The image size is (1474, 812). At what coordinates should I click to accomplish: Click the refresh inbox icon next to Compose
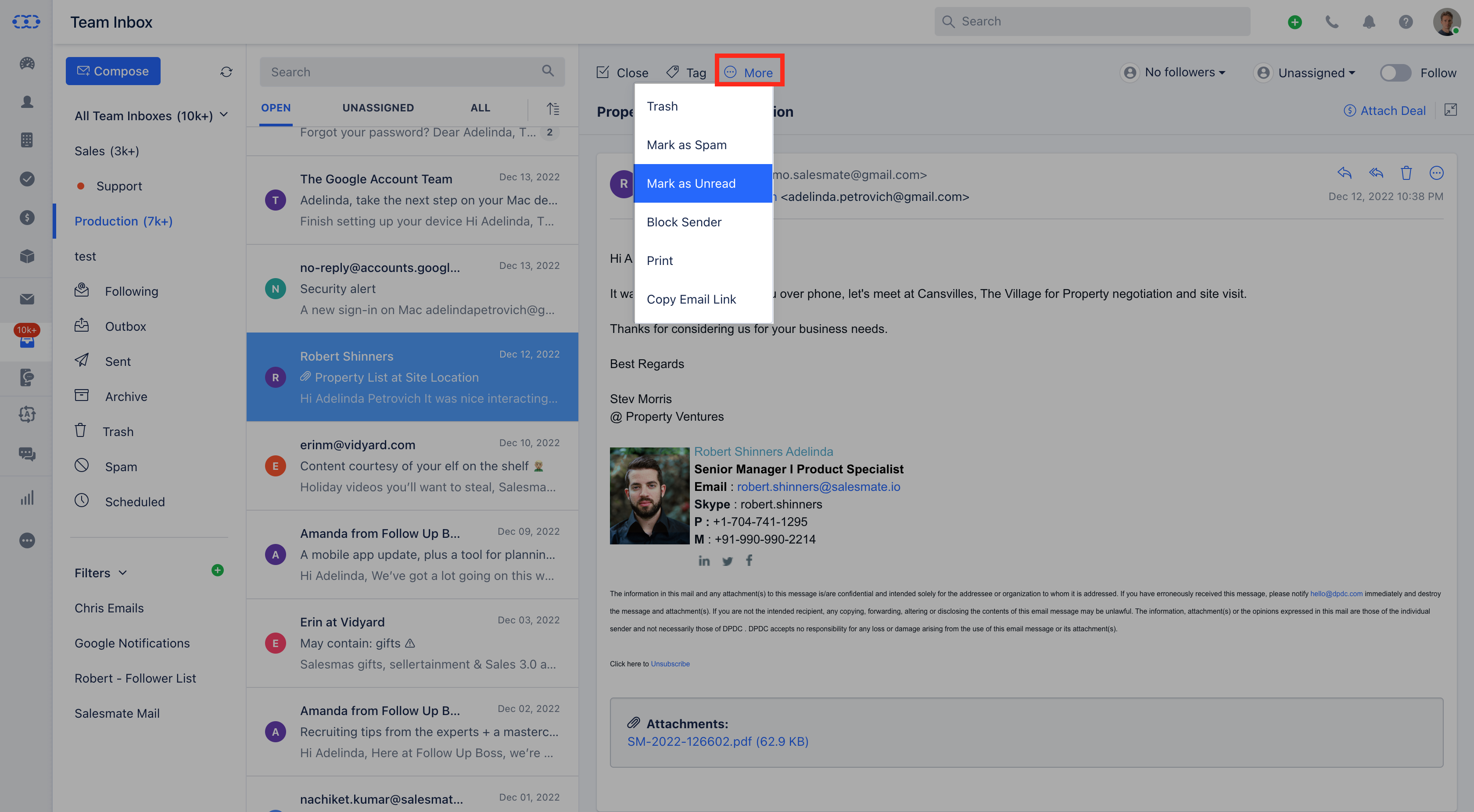pyautogui.click(x=226, y=72)
